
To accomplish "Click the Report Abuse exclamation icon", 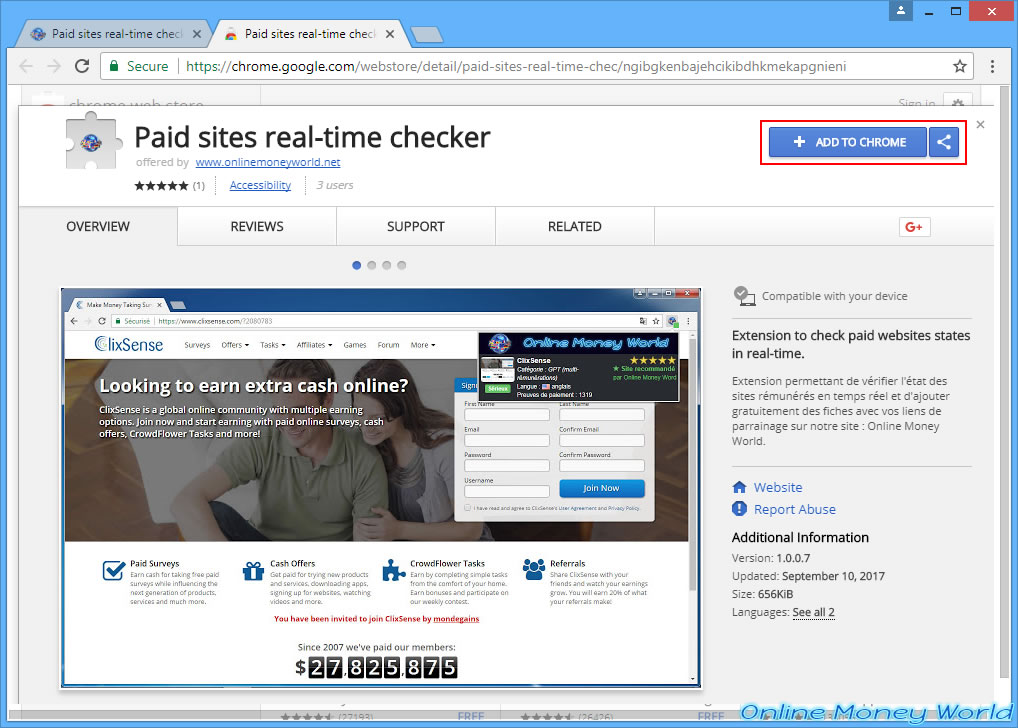I will point(739,508).
